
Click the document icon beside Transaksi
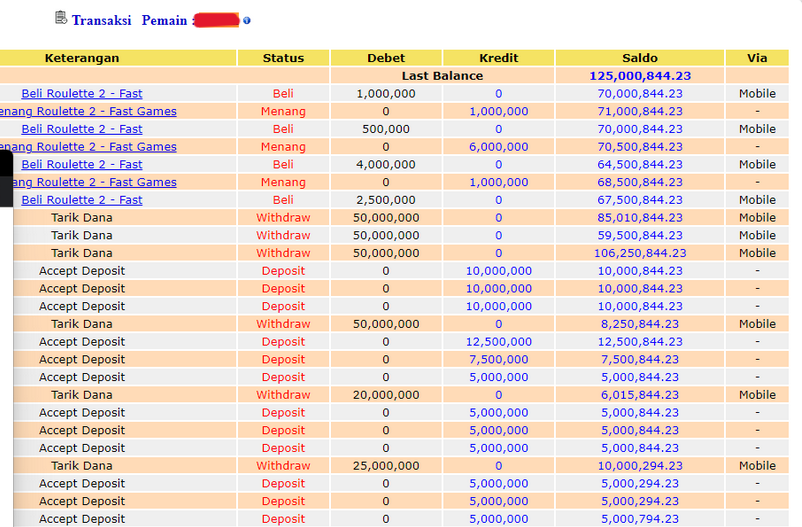click(x=61, y=18)
